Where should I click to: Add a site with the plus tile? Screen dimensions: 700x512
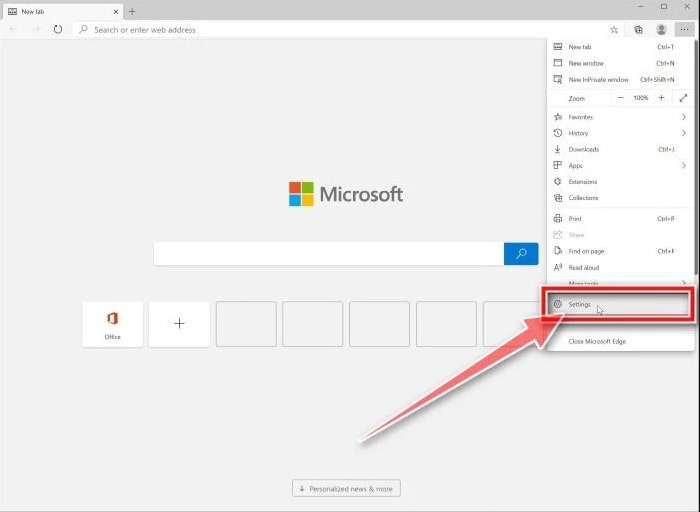pos(179,324)
